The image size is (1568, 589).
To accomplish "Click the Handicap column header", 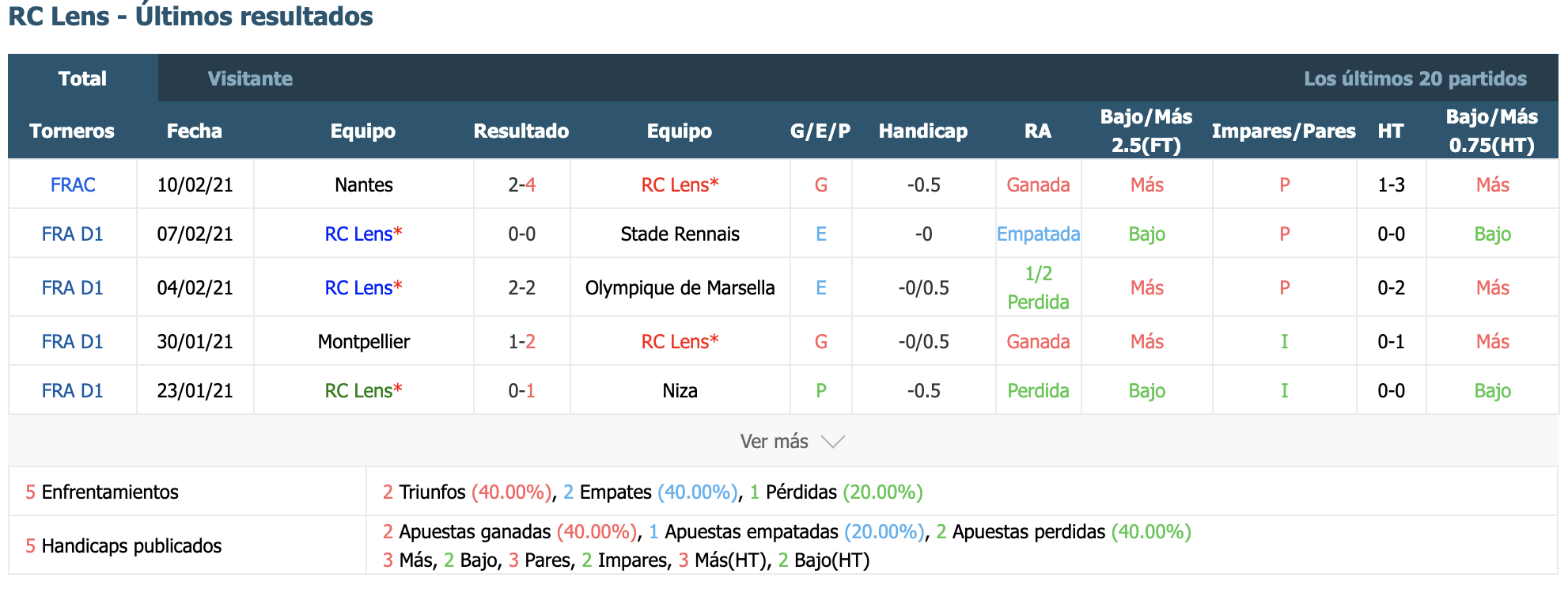I will click(x=923, y=131).
